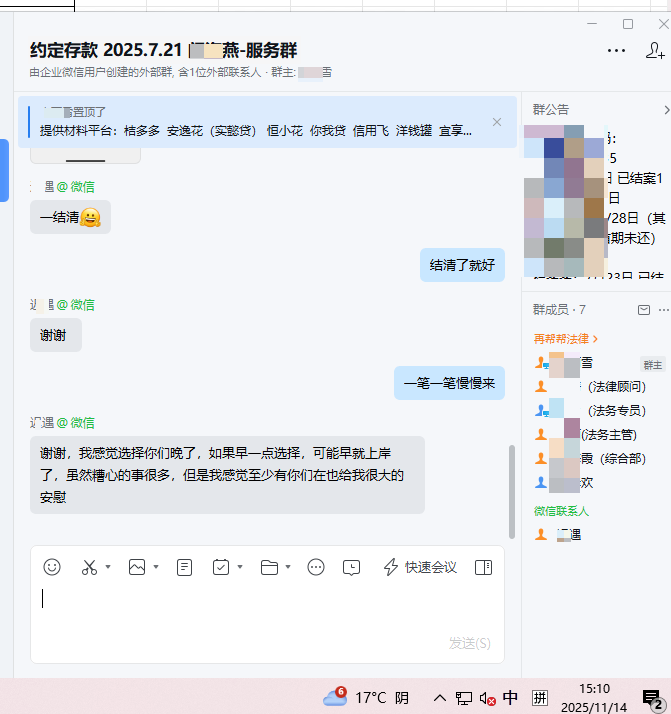Click the 群成员 · 7 heading
The width and height of the screenshot is (671, 714).
point(559,310)
